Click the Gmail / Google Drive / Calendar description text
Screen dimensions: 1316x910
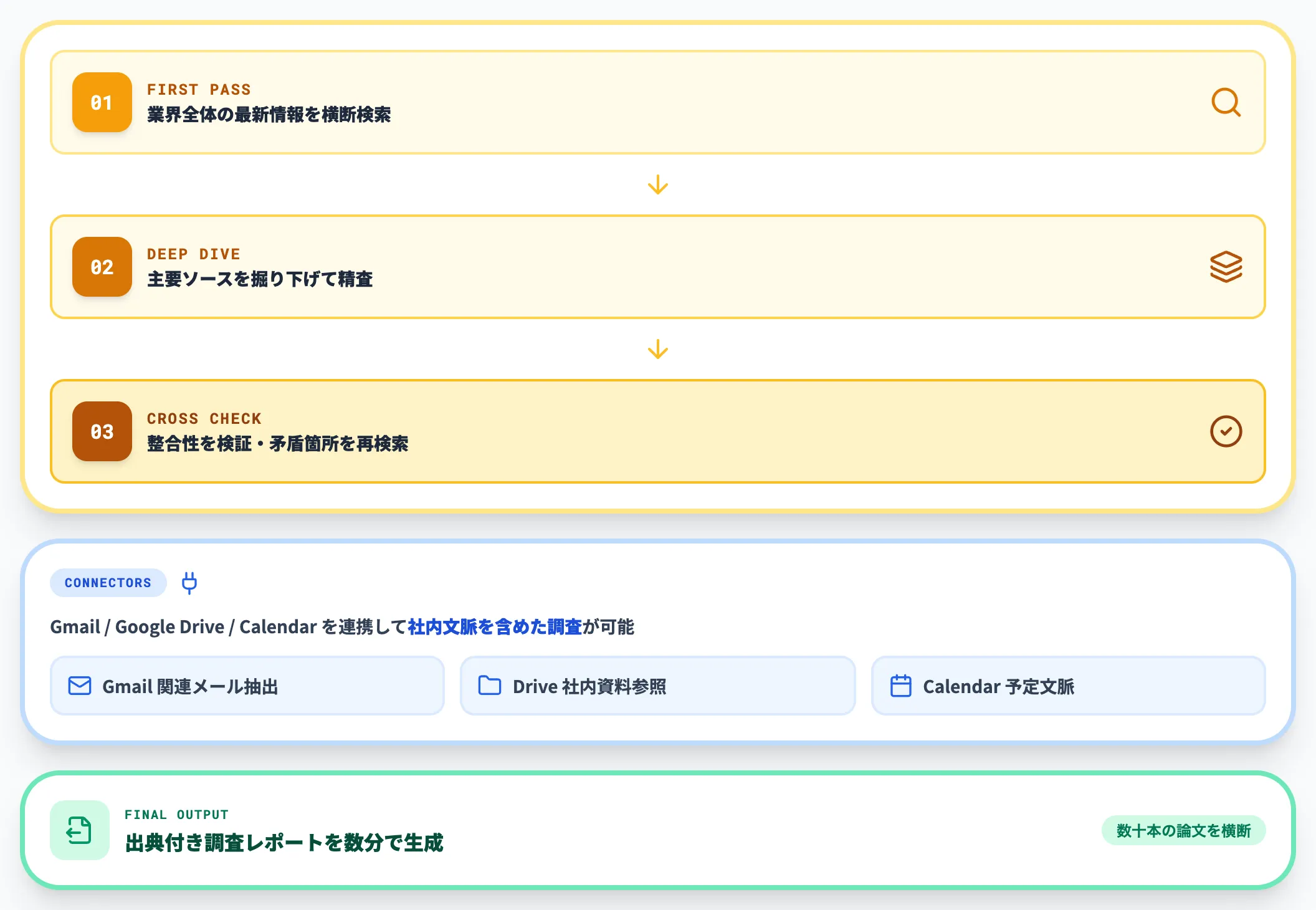click(342, 626)
